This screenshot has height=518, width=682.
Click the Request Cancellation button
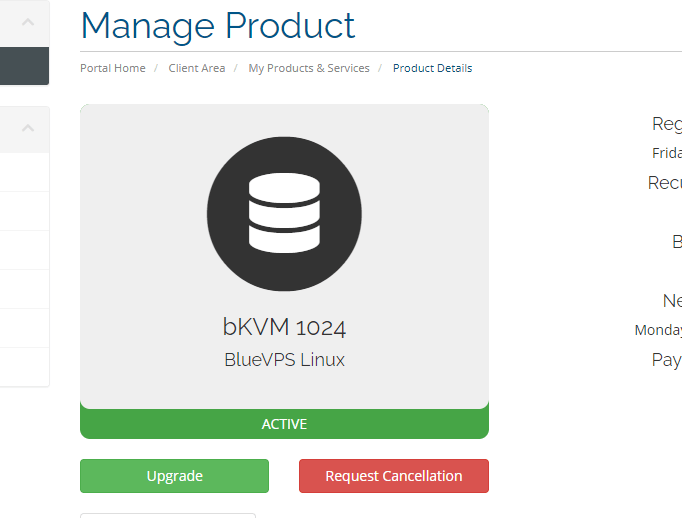[x=394, y=476]
